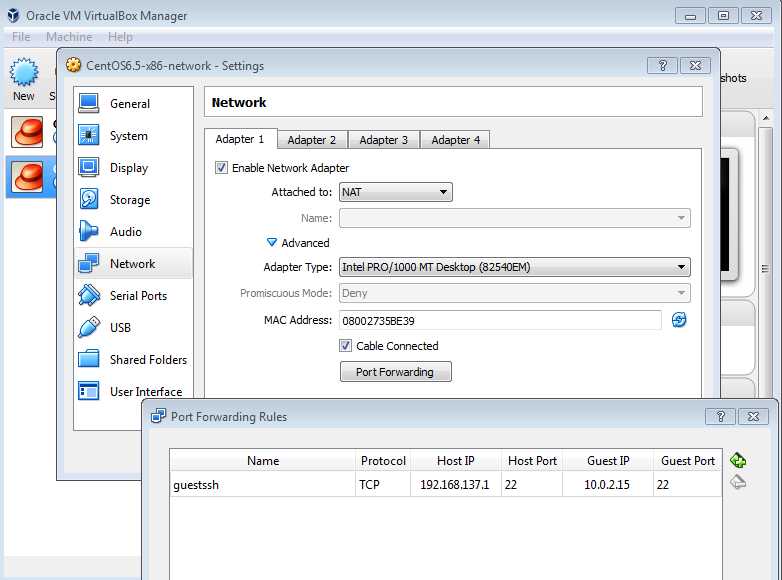Switch to Adapter 4 tab
The width and height of the screenshot is (782, 580).
click(455, 140)
